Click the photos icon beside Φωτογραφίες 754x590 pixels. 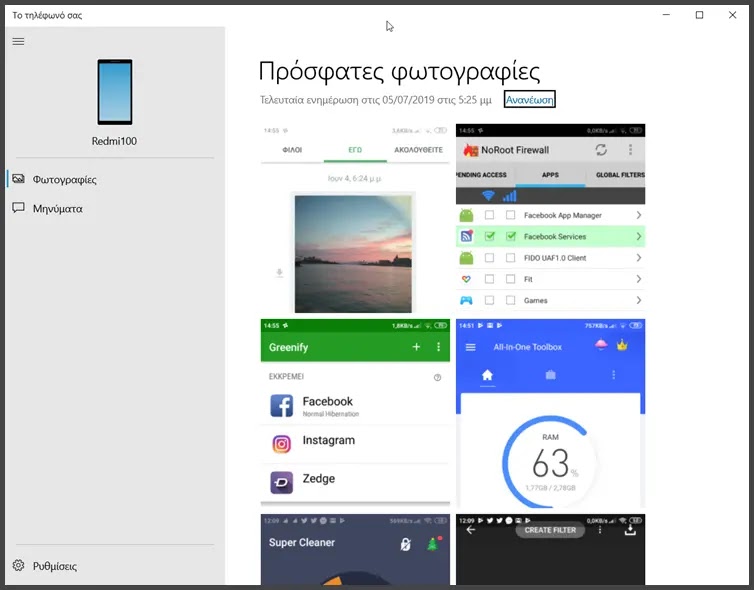[x=18, y=179]
